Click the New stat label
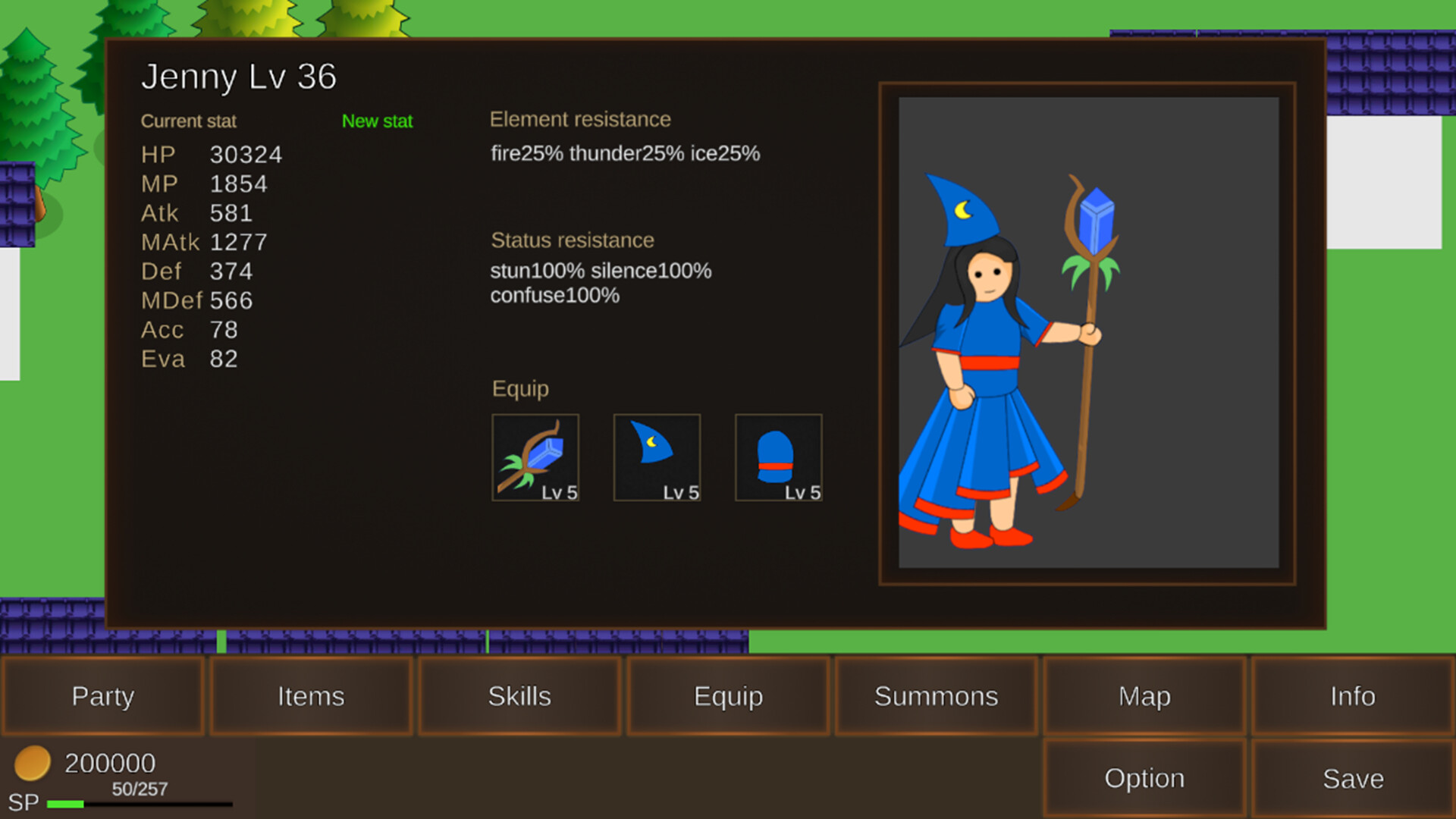This screenshot has height=819, width=1456. point(377,121)
